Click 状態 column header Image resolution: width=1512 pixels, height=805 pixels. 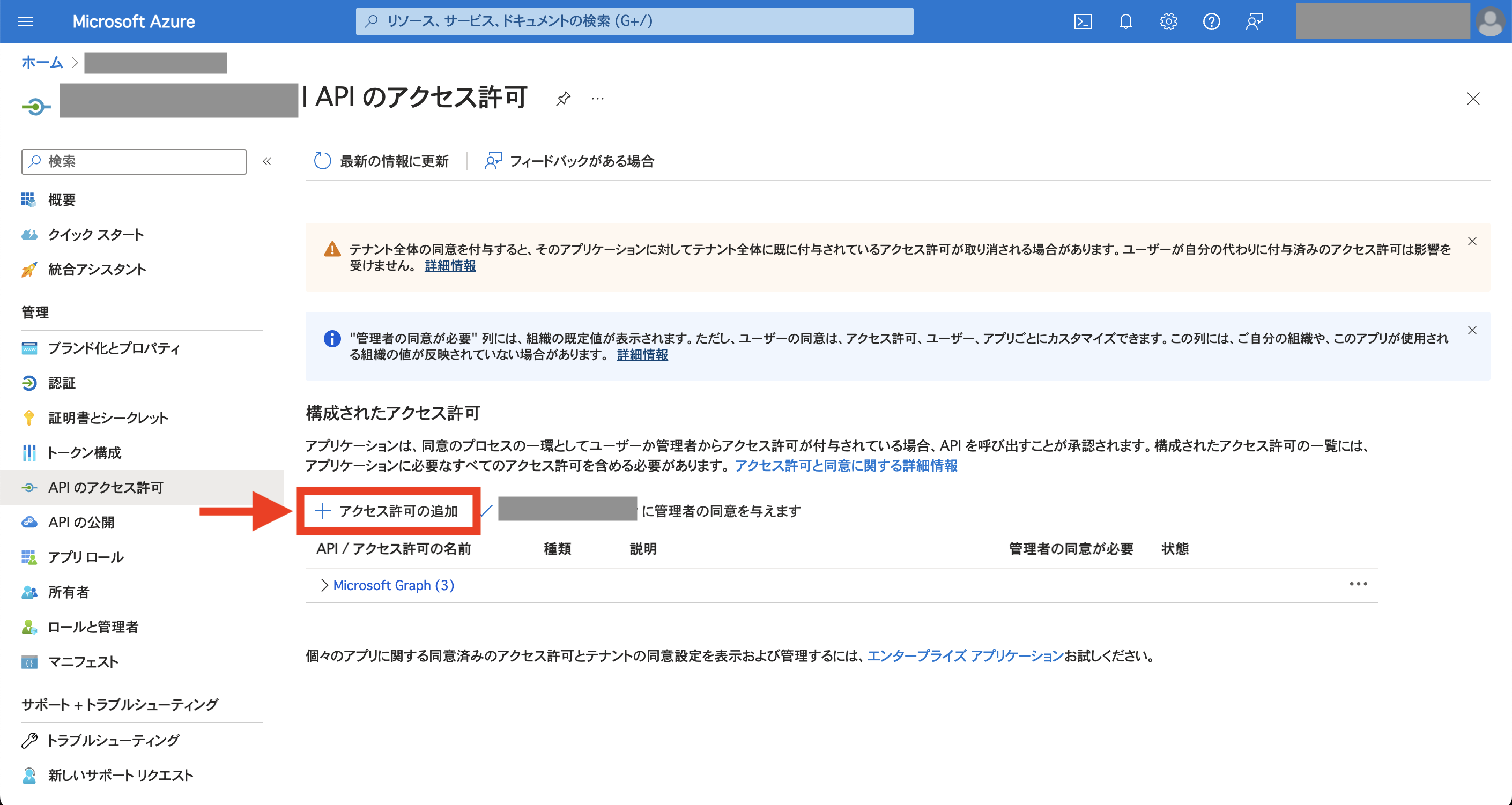click(x=1175, y=549)
